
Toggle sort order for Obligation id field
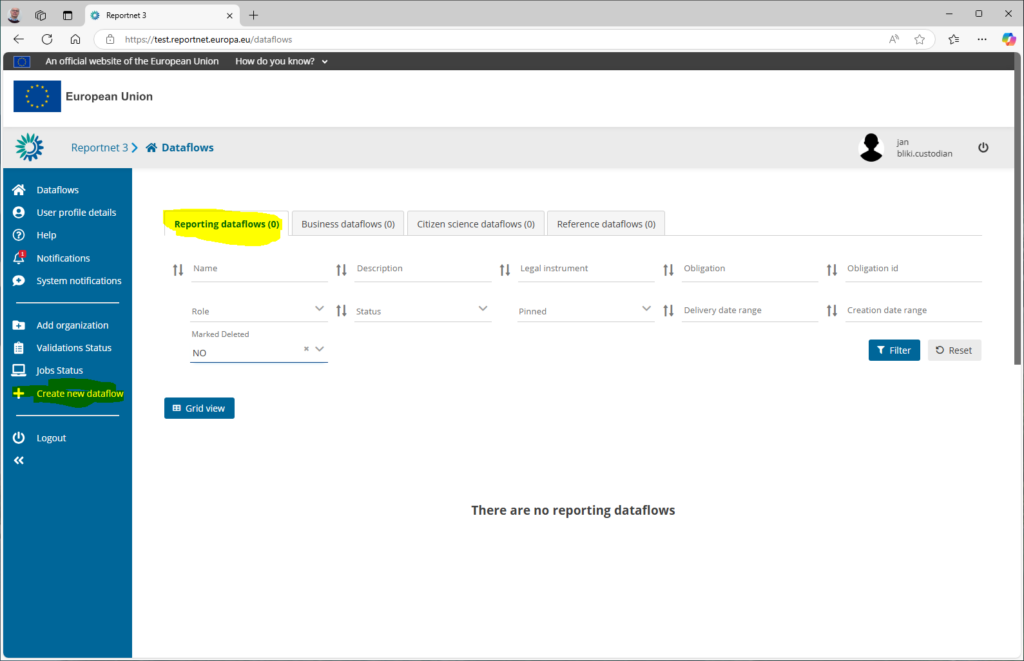click(832, 270)
